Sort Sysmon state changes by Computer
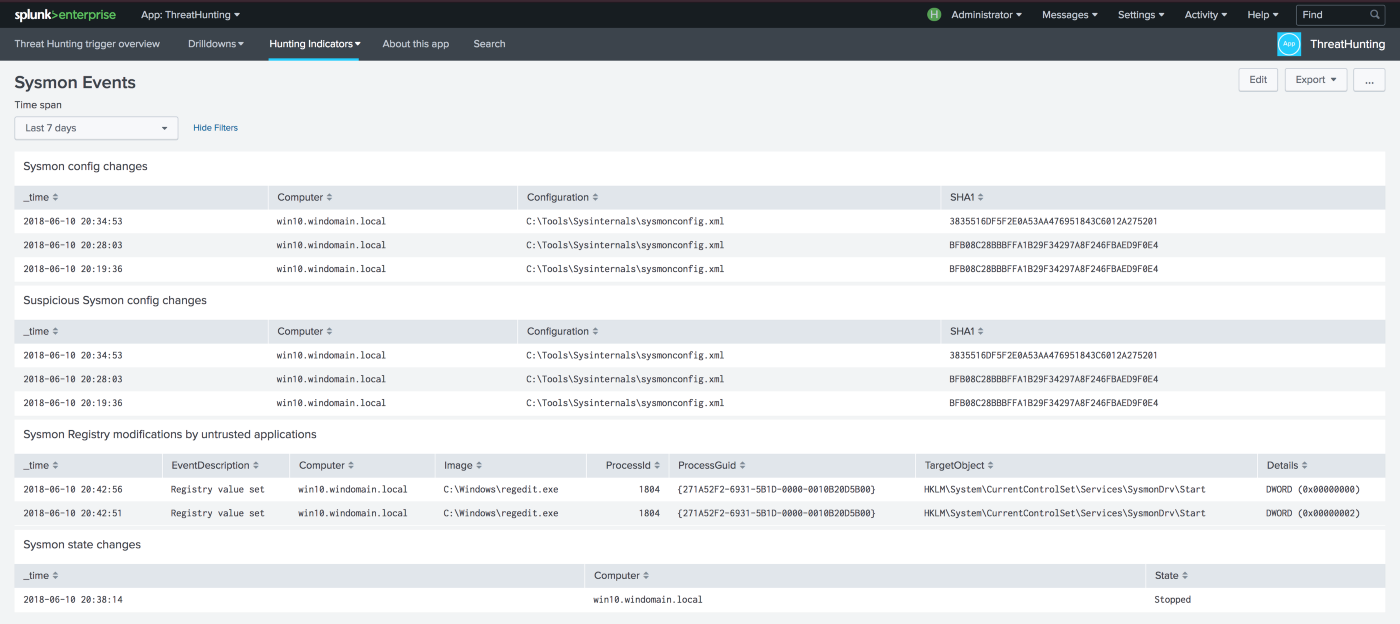Image resolution: width=1400 pixels, height=624 pixels. 622,575
